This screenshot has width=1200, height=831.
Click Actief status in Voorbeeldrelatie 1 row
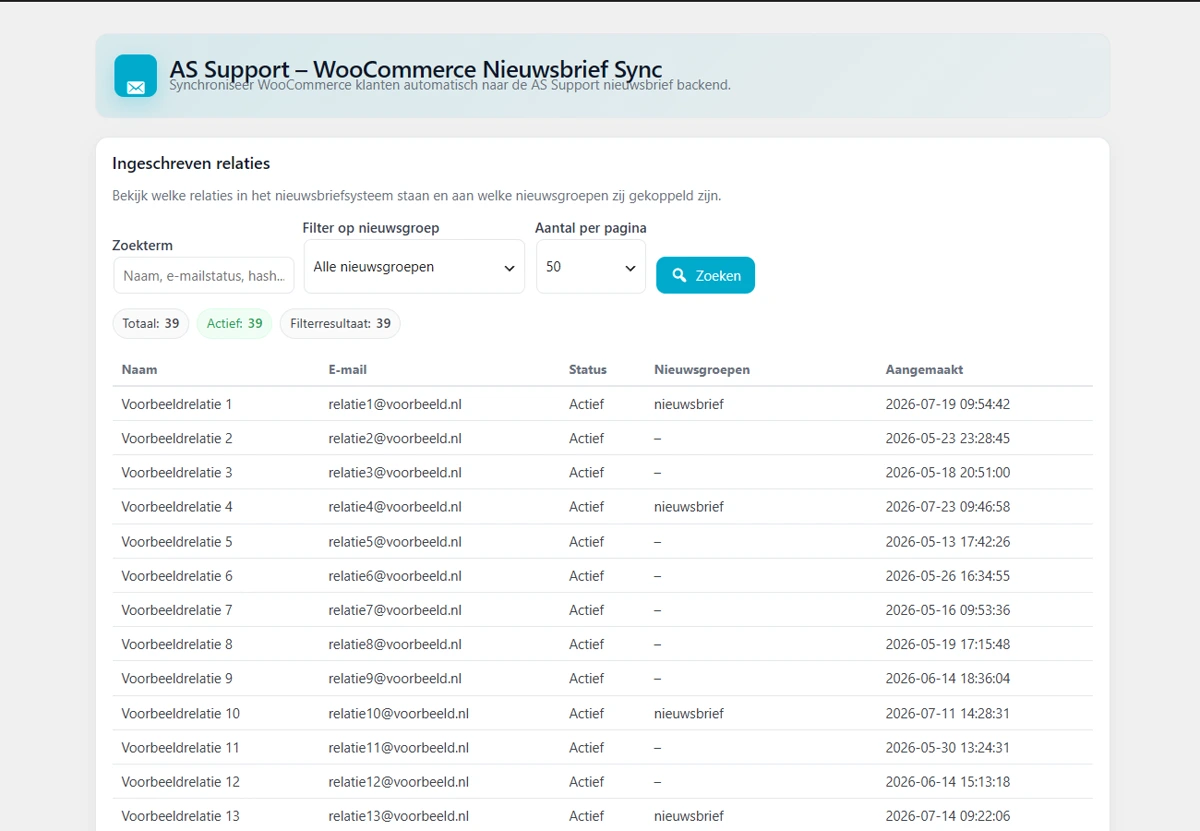click(x=587, y=404)
